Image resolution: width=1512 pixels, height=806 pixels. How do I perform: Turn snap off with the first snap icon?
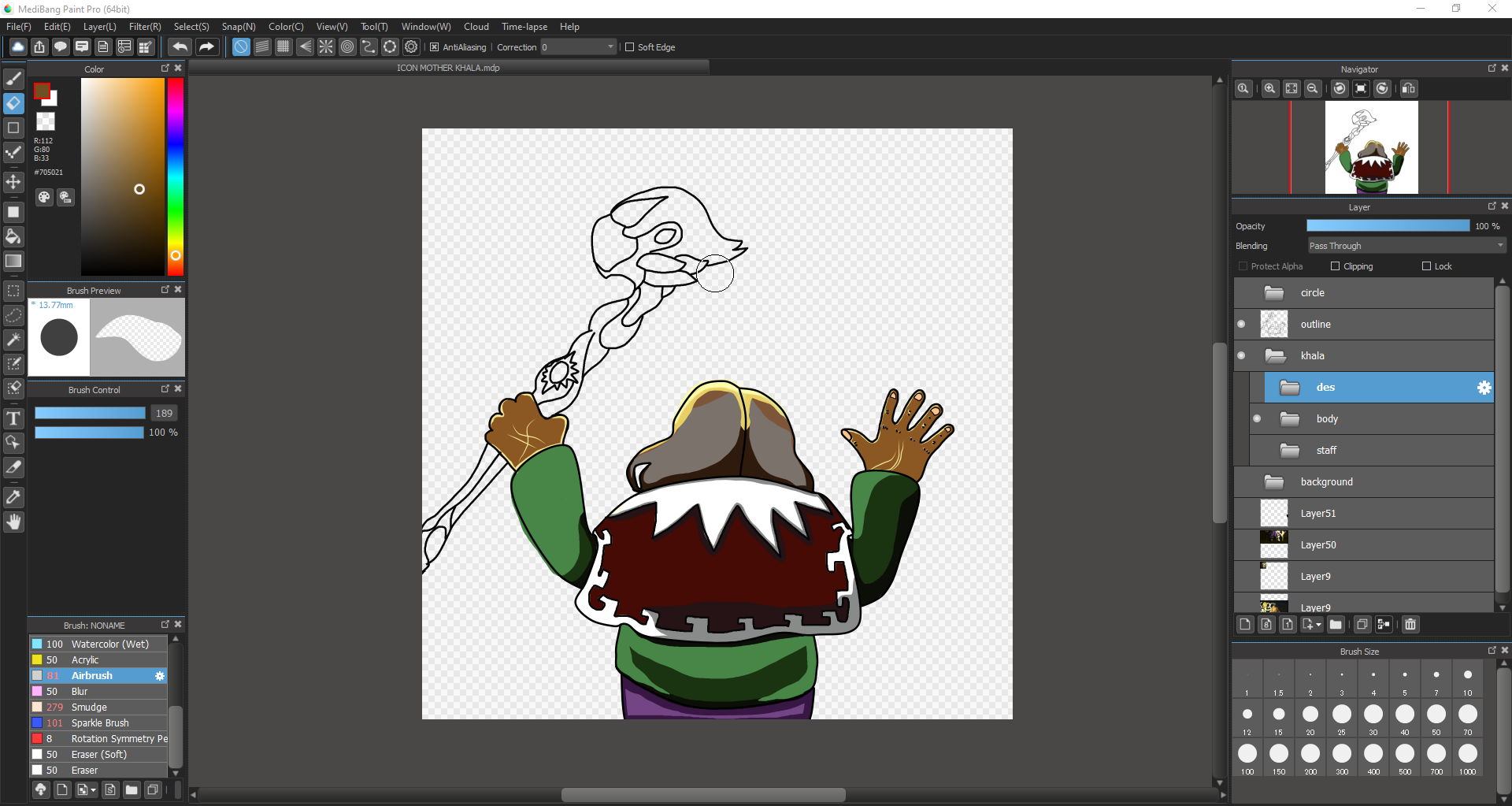coord(241,47)
